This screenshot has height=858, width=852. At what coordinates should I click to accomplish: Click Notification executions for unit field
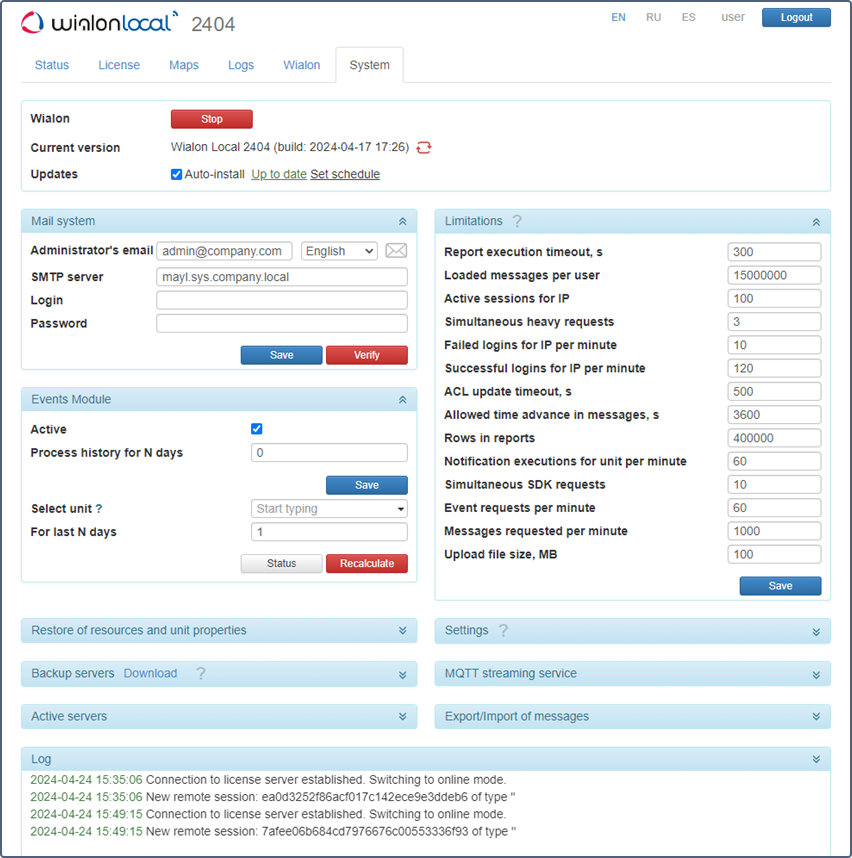tap(774, 461)
